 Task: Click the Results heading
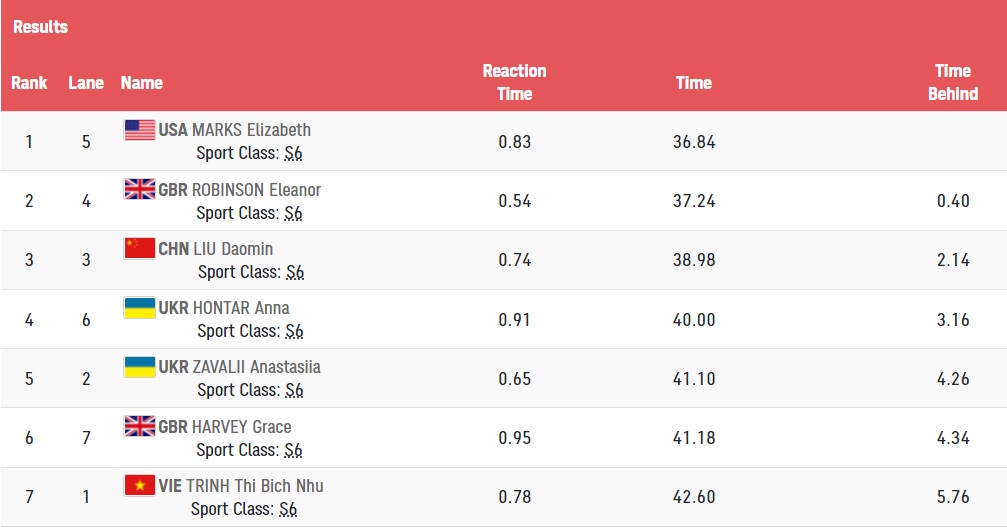coord(40,27)
